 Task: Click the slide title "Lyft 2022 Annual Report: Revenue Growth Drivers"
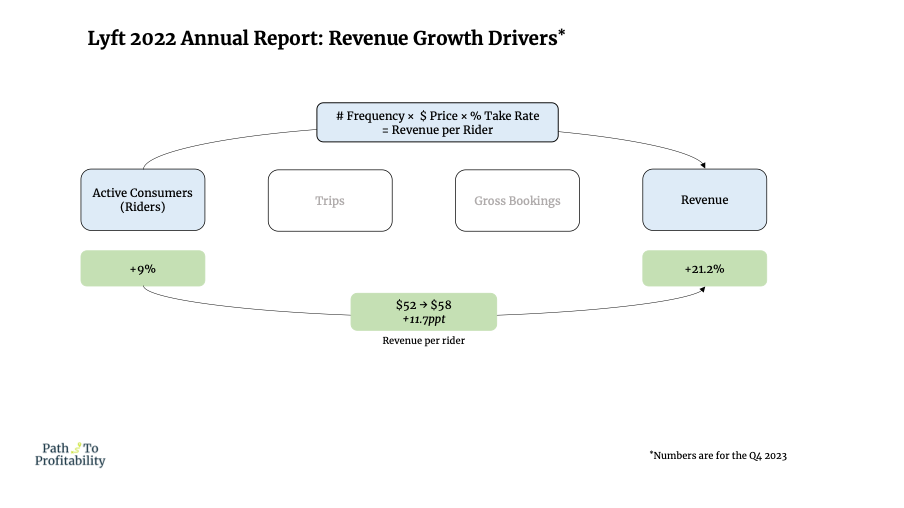pyautogui.click(x=326, y=38)
